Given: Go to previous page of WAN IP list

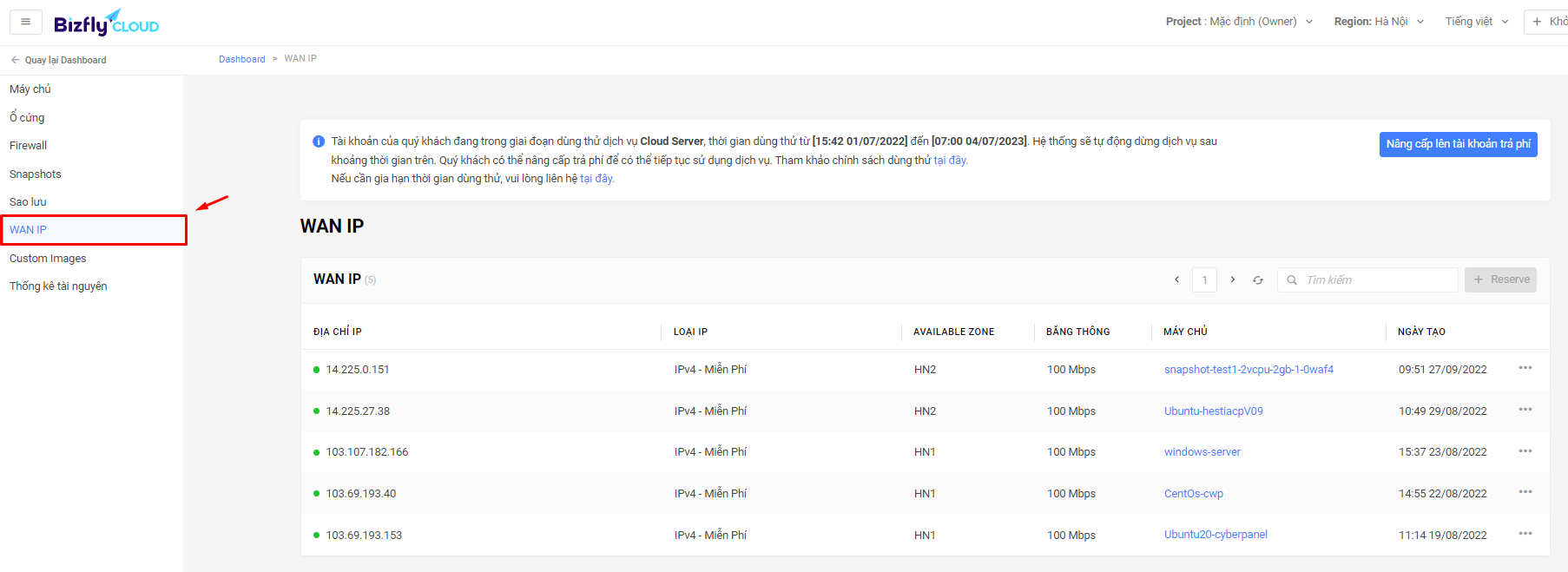Looking at the screenshot, I should click(x=1176, y=279).
